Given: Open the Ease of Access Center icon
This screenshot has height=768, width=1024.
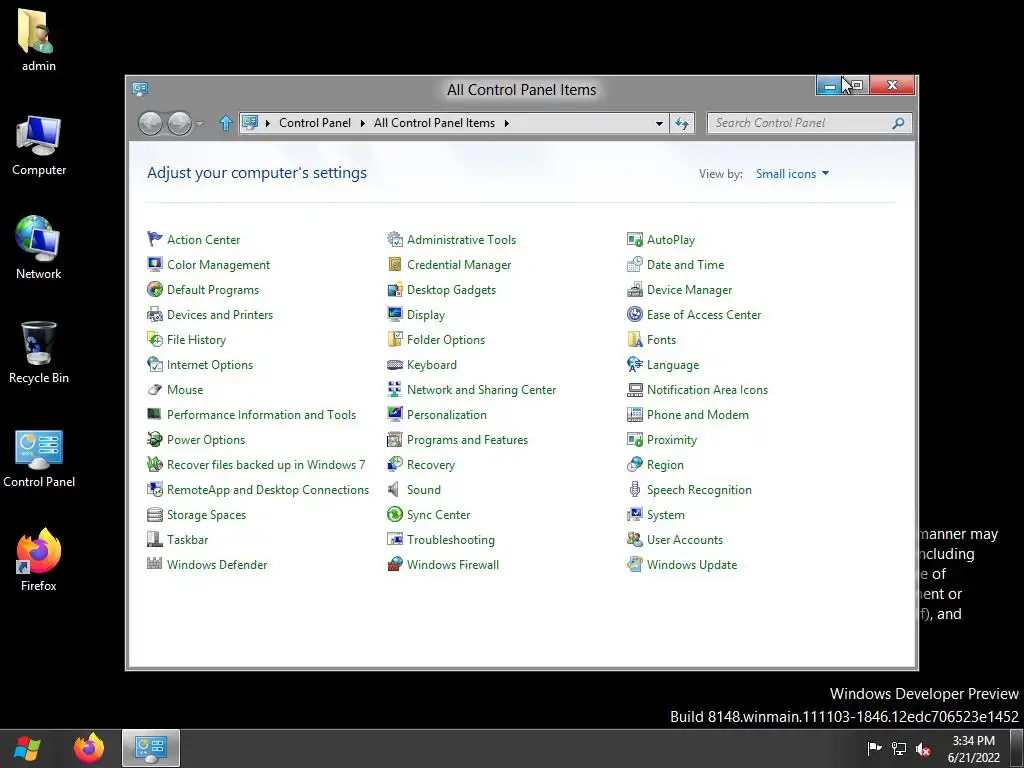Looking at the screenshot, I should click(x=635, y=315).
